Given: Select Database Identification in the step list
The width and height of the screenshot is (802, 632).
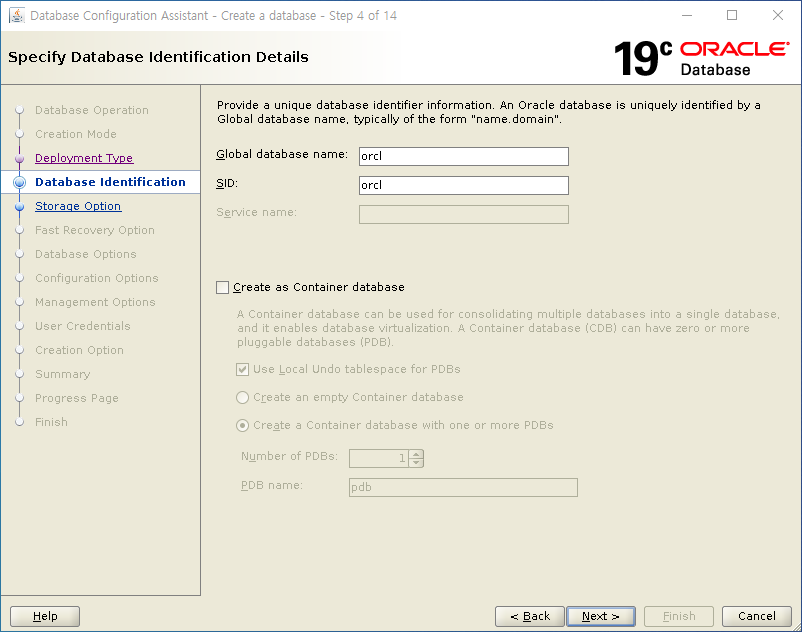Looking at the screenshot, I should click(110, 182).
